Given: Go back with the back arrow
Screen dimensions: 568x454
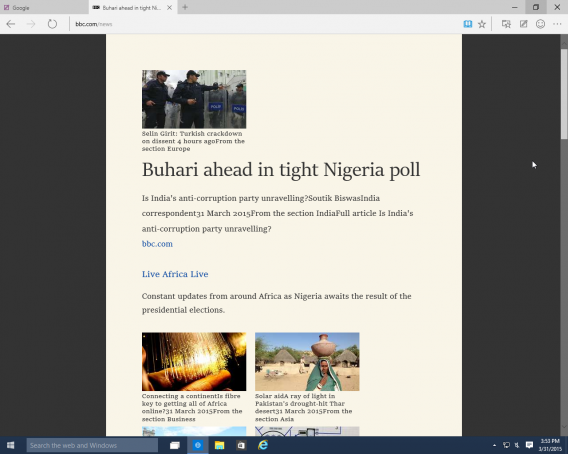Looking at the screenshot, I should 11,24.
